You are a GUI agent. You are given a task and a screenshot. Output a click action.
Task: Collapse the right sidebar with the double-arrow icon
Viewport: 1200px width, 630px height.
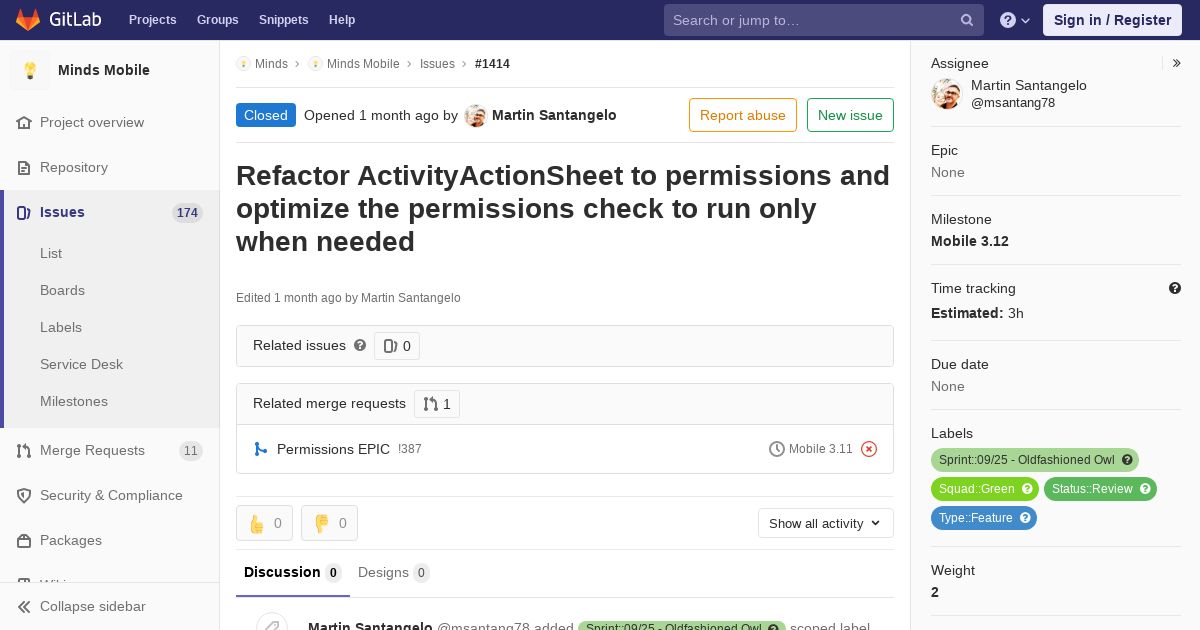point(1177,63)
